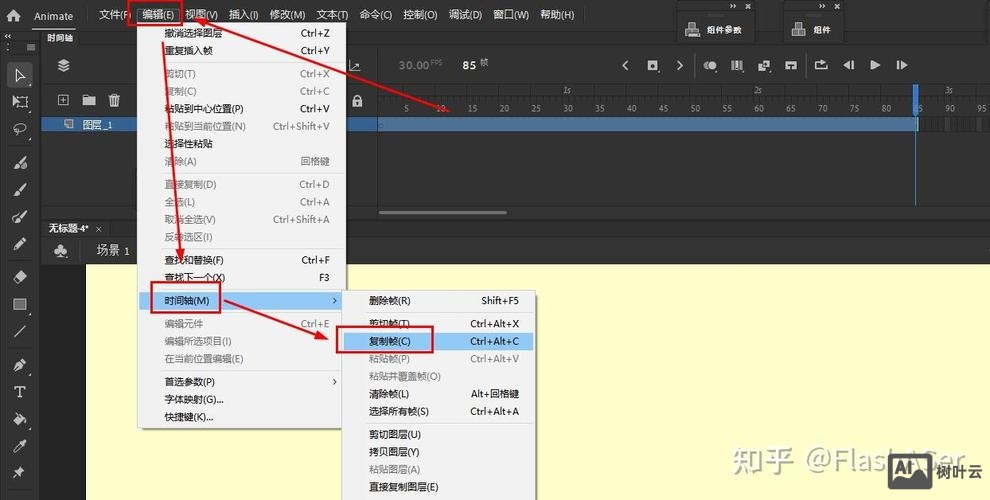This screenshot has height=500, width=990.
Task: Open the 控制(O) menu
Action: (x=420, y=15)
